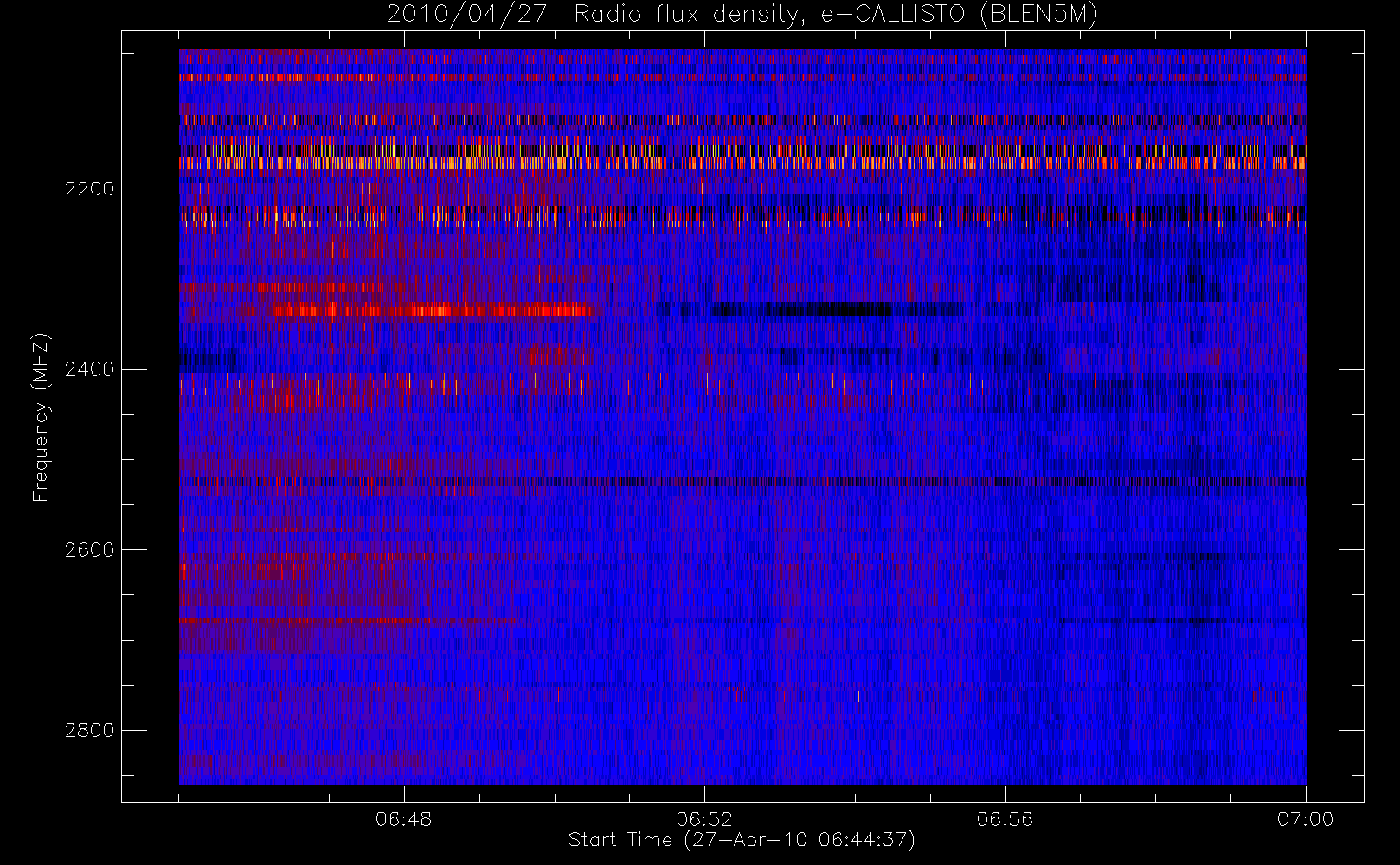
Task: Click the 07:00 time tick label
Action: pos(1306,819)
